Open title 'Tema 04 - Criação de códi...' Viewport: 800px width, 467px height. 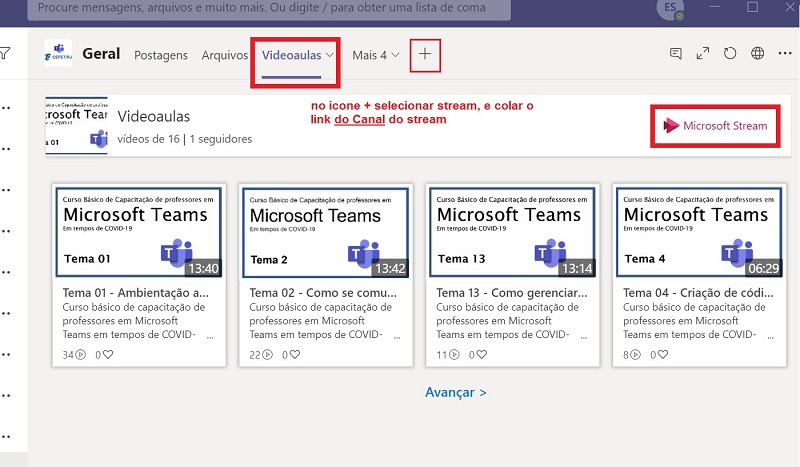(698, 293)
